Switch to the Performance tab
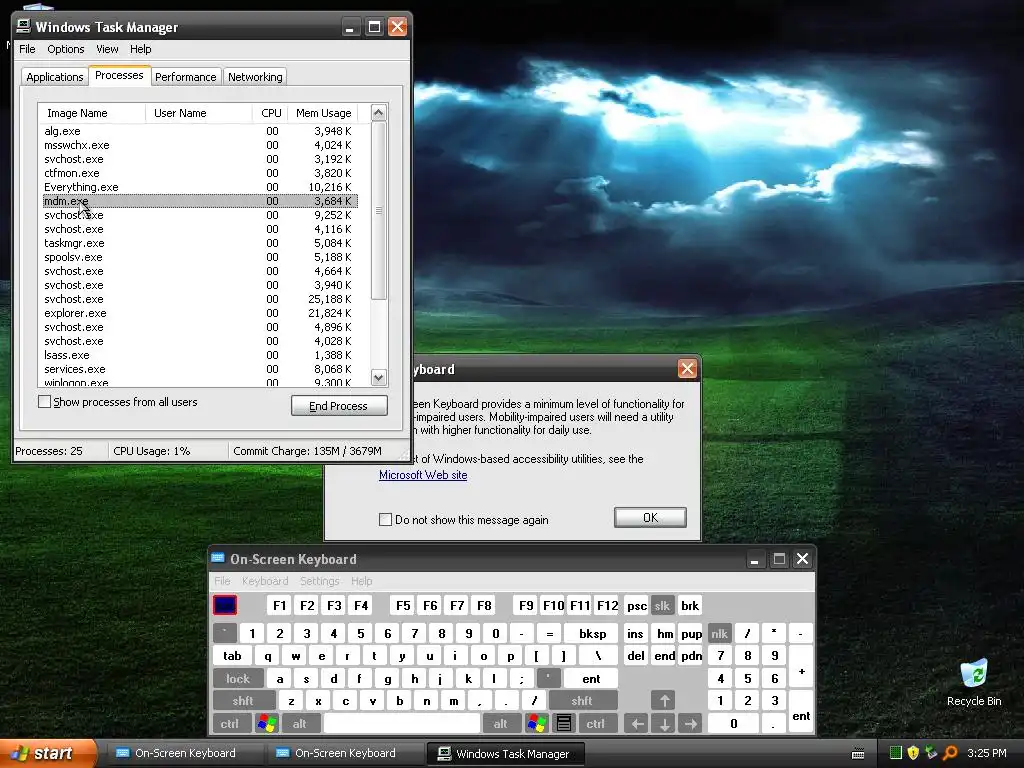 coord(185,76)
